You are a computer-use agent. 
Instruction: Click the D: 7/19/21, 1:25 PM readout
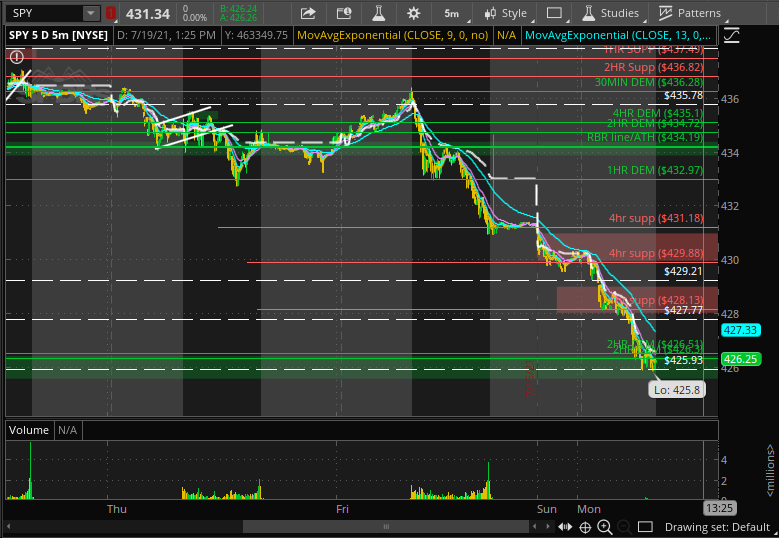tap(166, 35)
